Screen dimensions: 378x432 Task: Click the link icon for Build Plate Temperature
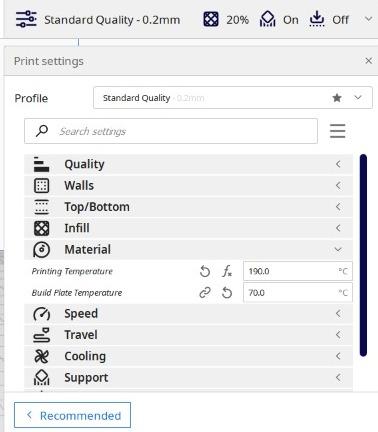pos(205,293)
